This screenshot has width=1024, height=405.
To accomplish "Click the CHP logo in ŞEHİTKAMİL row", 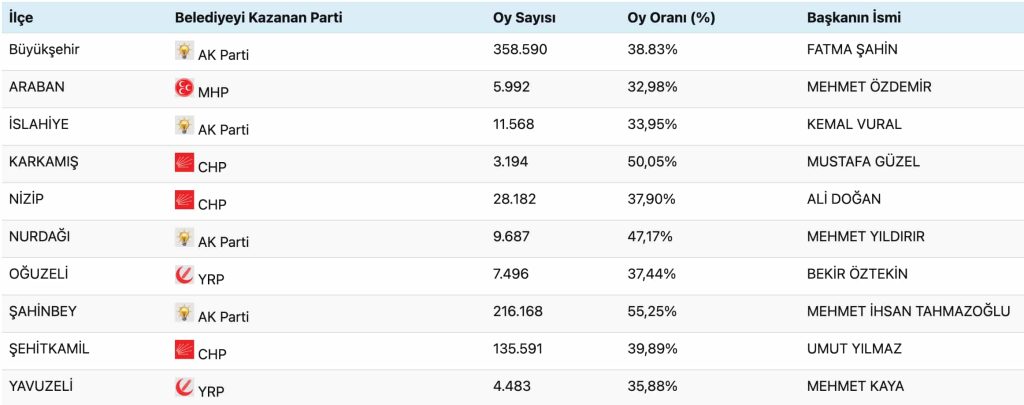I will click(x=184, y=350).
